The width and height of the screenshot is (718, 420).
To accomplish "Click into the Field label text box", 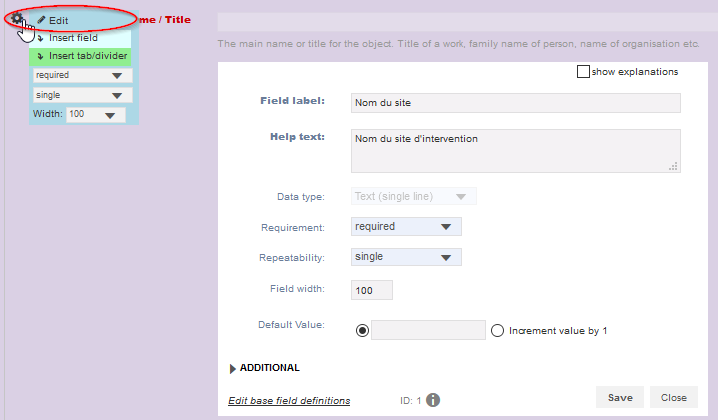I will pyautogui.click(x=515, y=103).
